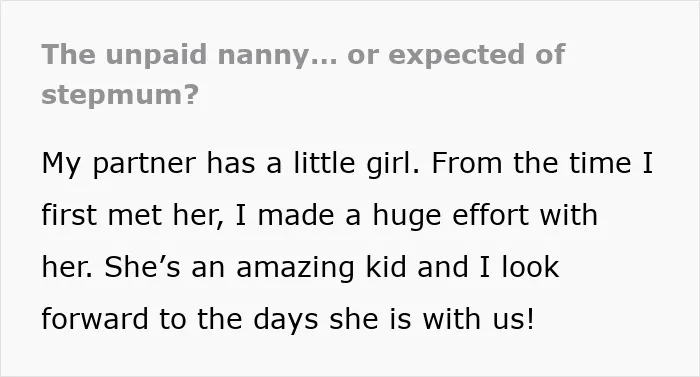The image size is (700, 377).
Task: Place cursor on 'My partner' in the paragraph
Action: coord(119,164)
